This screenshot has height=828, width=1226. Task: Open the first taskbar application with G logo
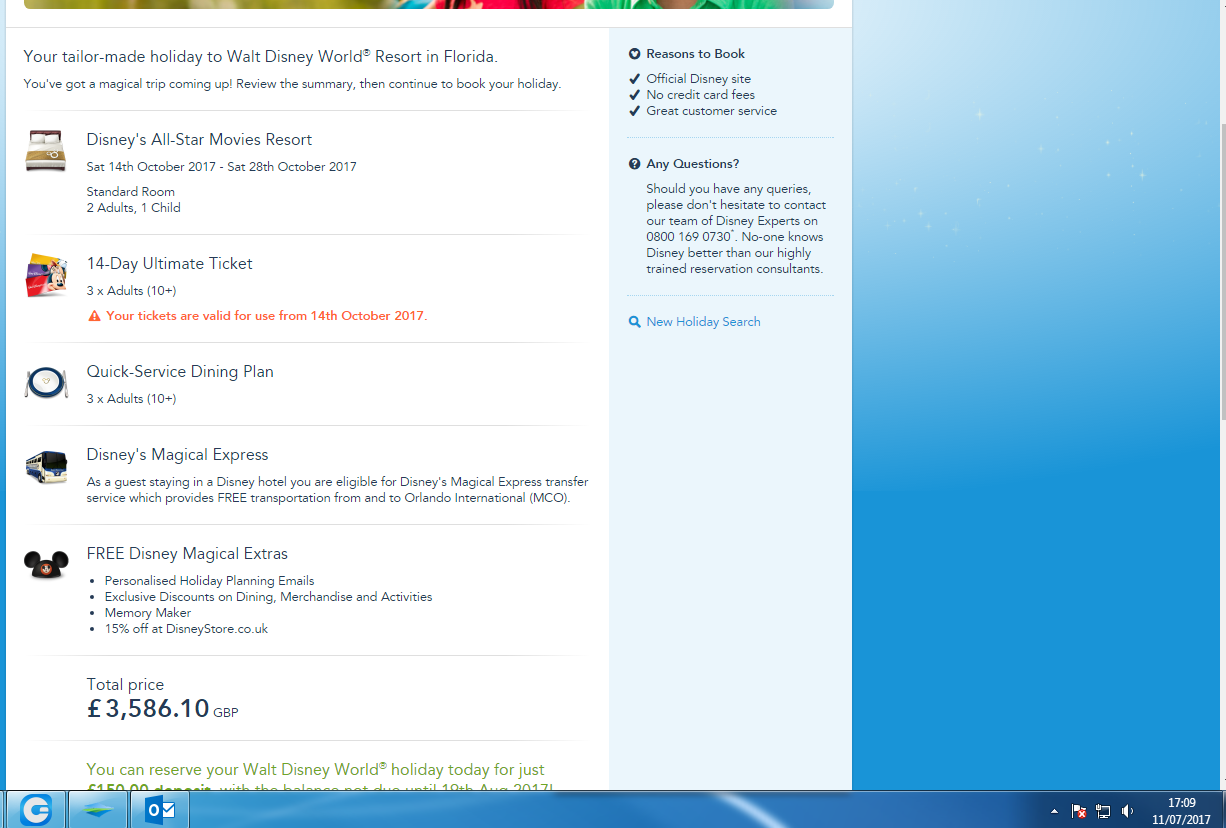(36, 810)
